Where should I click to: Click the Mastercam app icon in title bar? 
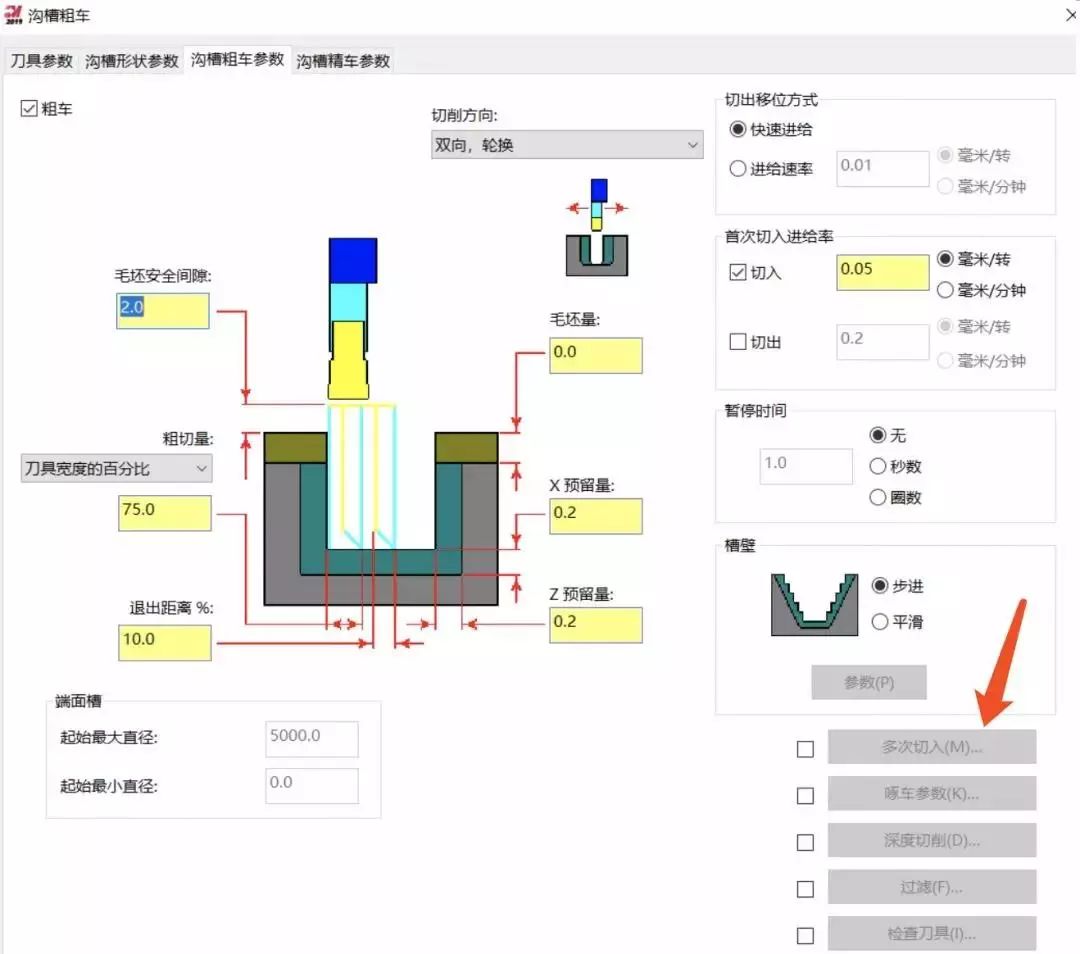pyautogui.click(x=14, y=14)
